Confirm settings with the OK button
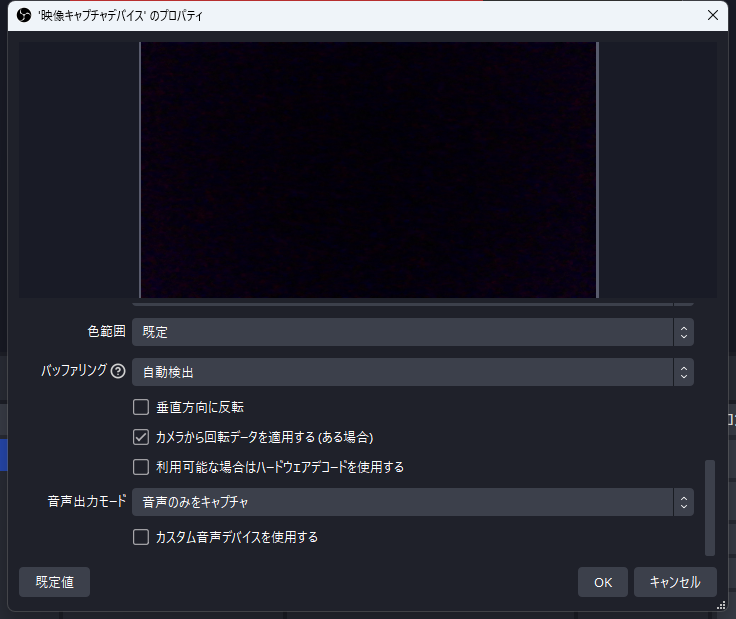This screenshot has width=736, height=619. (x=602, y=582)
